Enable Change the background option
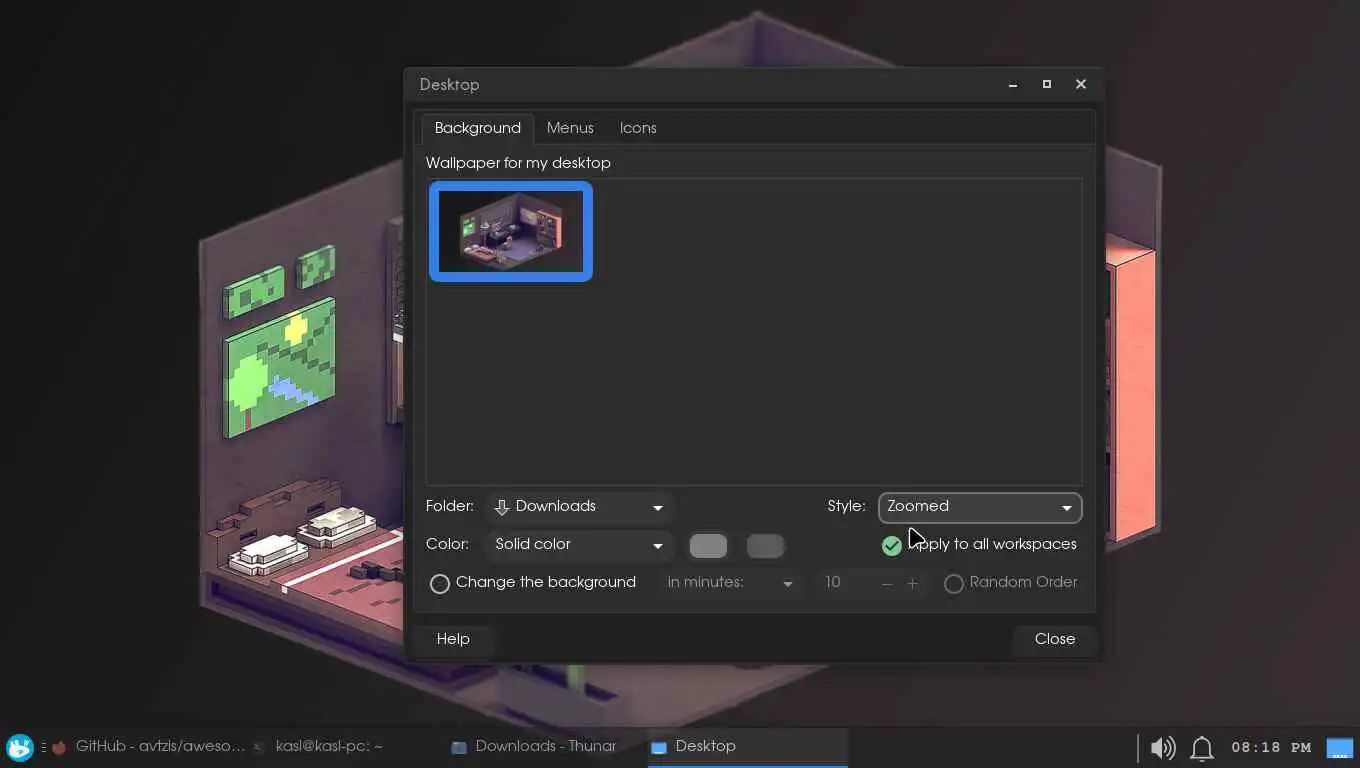1360x768 pixels. (440, 583)
